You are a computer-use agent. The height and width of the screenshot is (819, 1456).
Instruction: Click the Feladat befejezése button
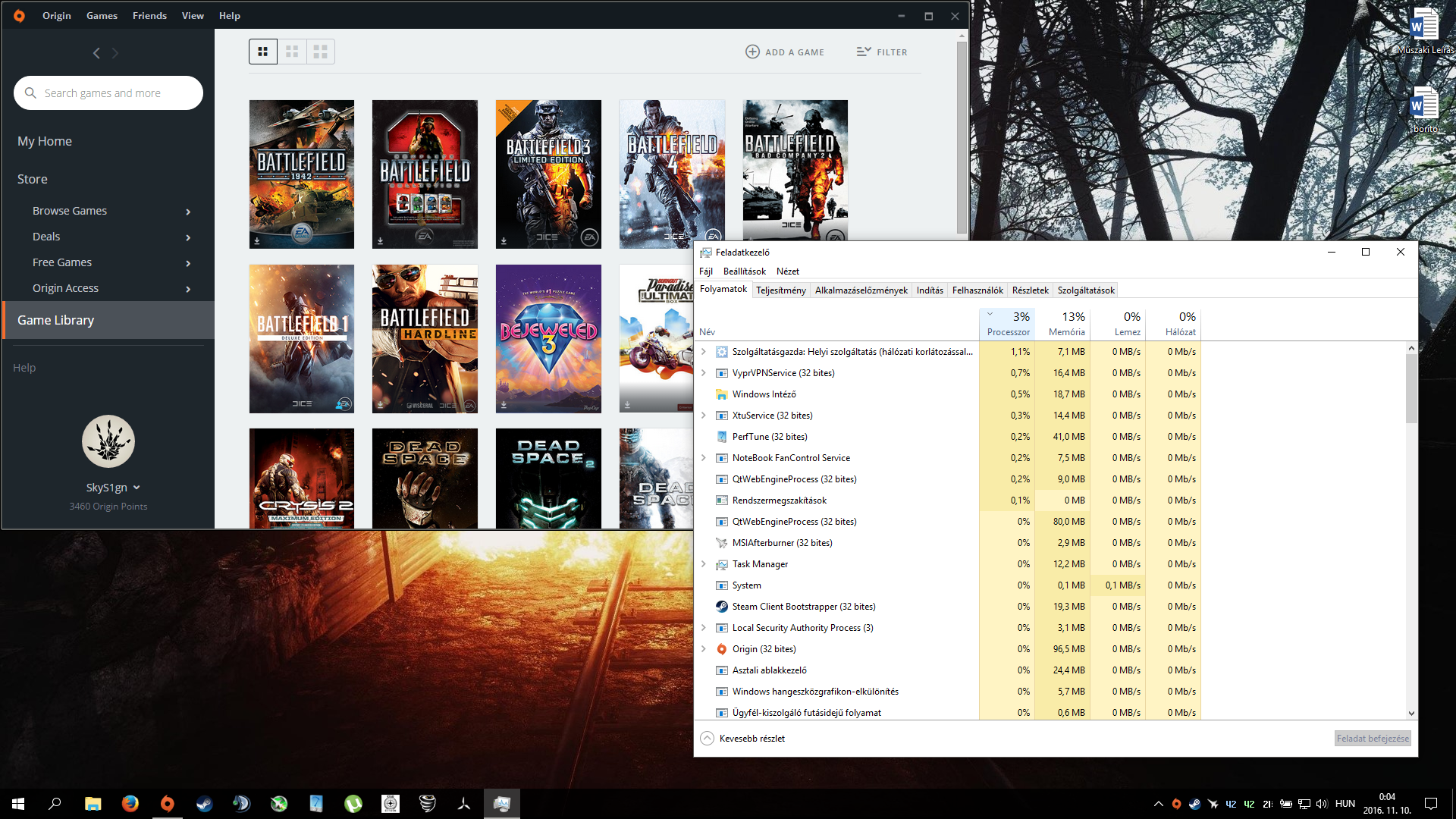[x=1373, y=739]
